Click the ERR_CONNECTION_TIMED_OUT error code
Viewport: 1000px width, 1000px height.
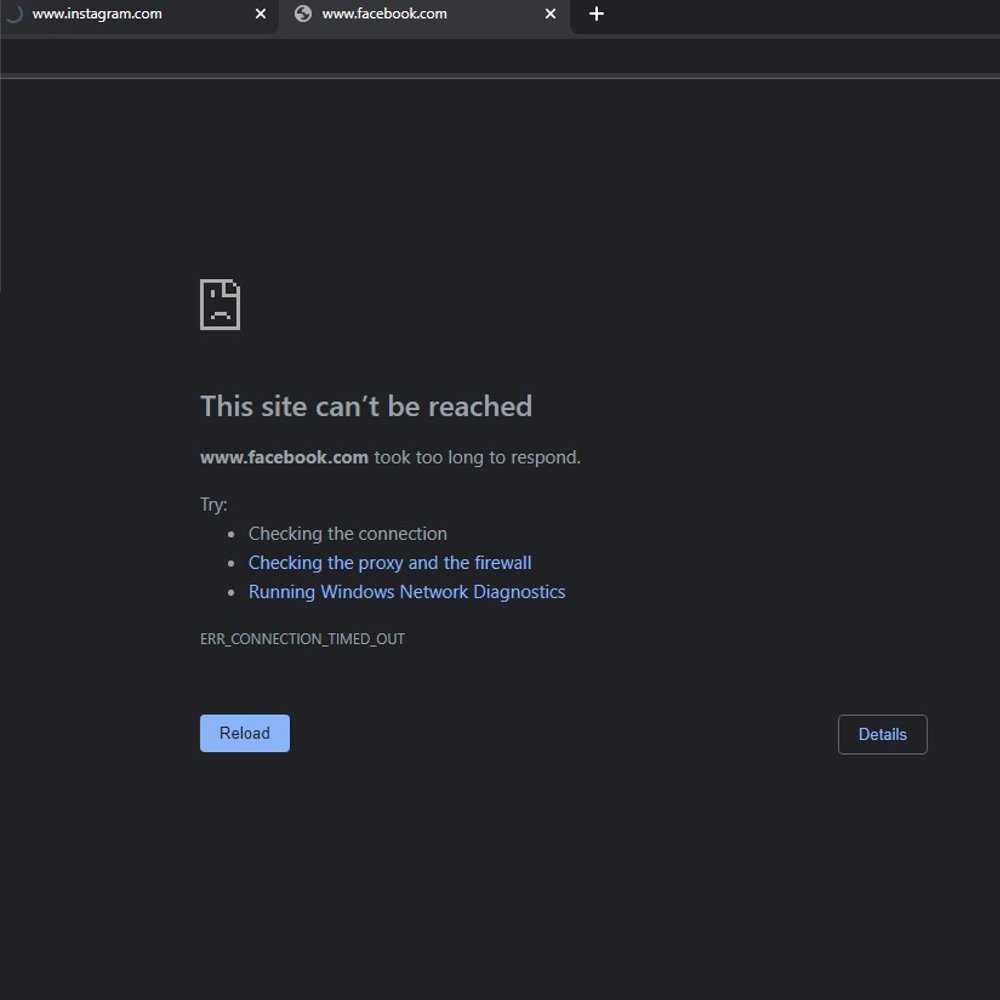[302, 639]
